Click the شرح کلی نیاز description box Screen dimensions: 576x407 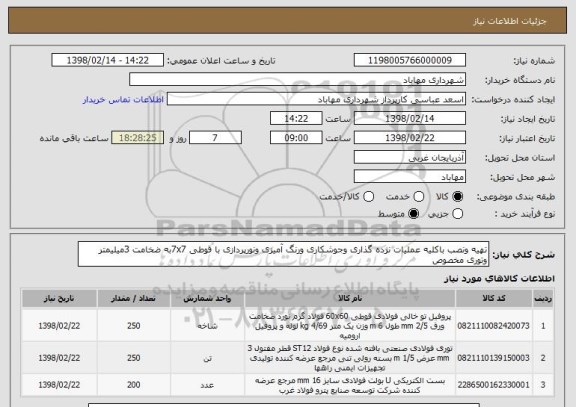tap(283, 254)
